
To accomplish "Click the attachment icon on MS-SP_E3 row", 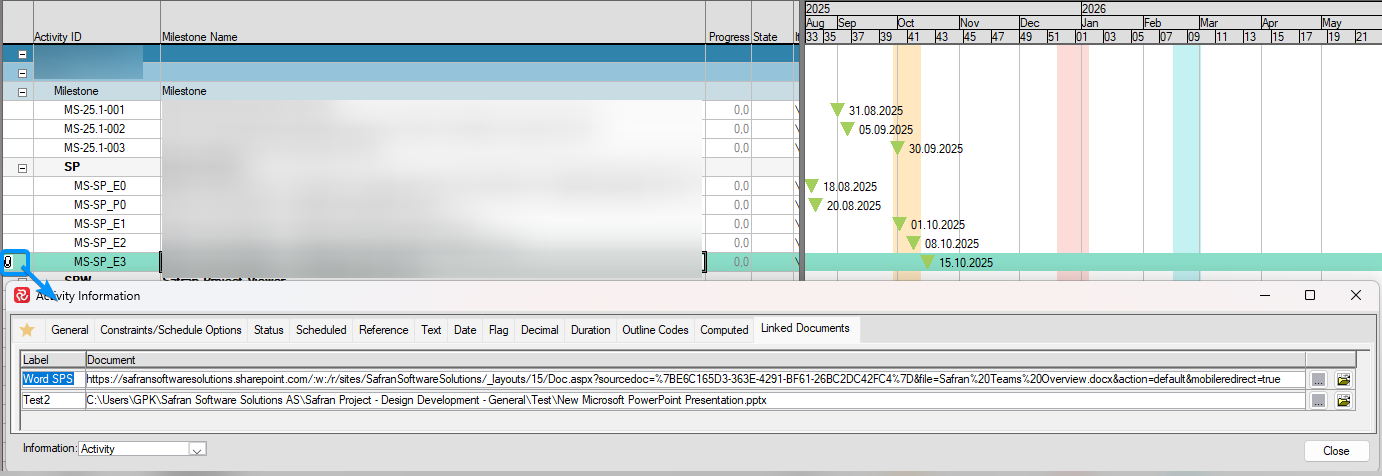I will coord(9,263).
